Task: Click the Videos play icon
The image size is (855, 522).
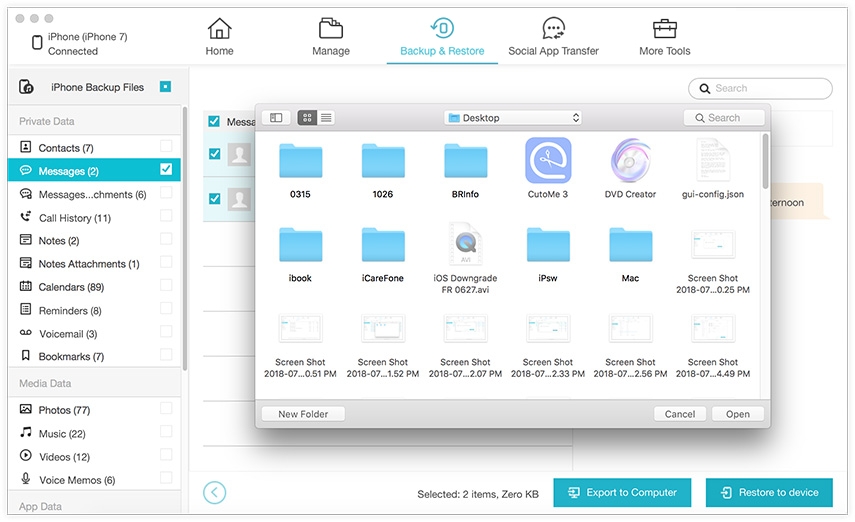Action: 26,455
